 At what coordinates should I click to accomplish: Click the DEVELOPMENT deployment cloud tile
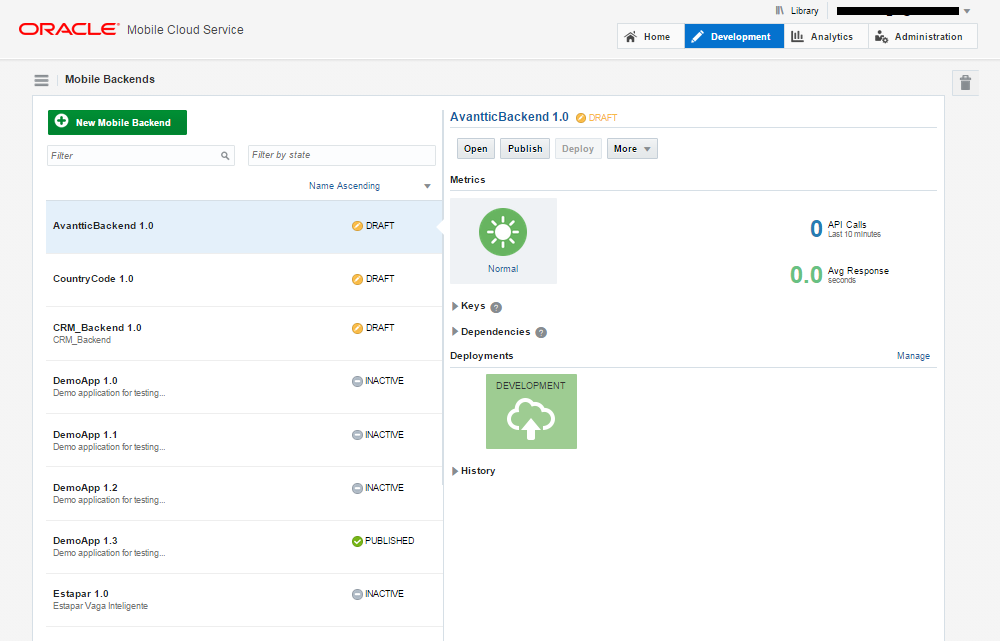(531, 411)
